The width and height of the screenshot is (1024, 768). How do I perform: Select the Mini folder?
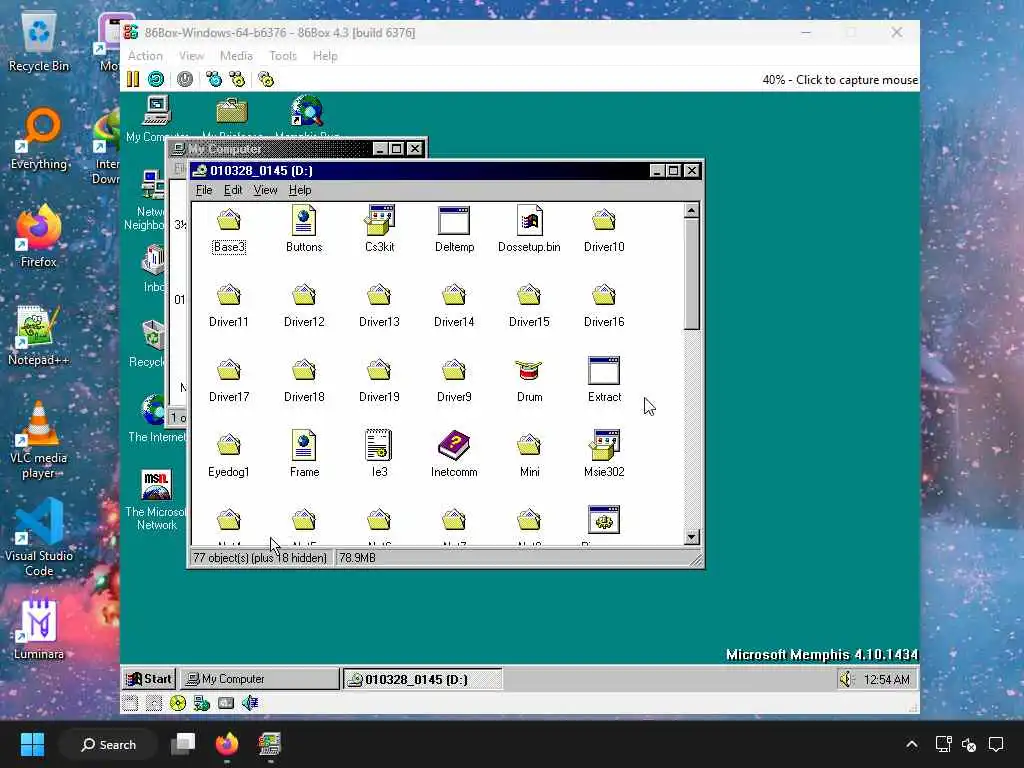pos(529,455)
